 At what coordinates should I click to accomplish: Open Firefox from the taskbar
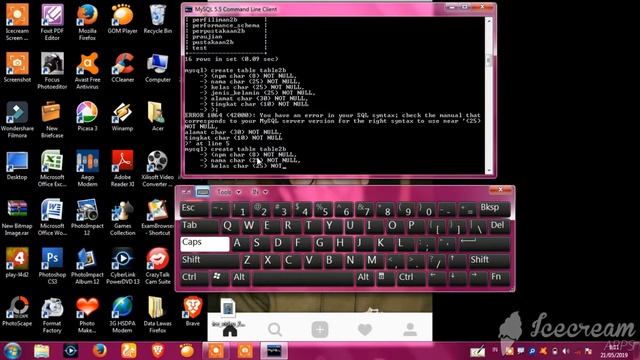[x=100, y=351]
